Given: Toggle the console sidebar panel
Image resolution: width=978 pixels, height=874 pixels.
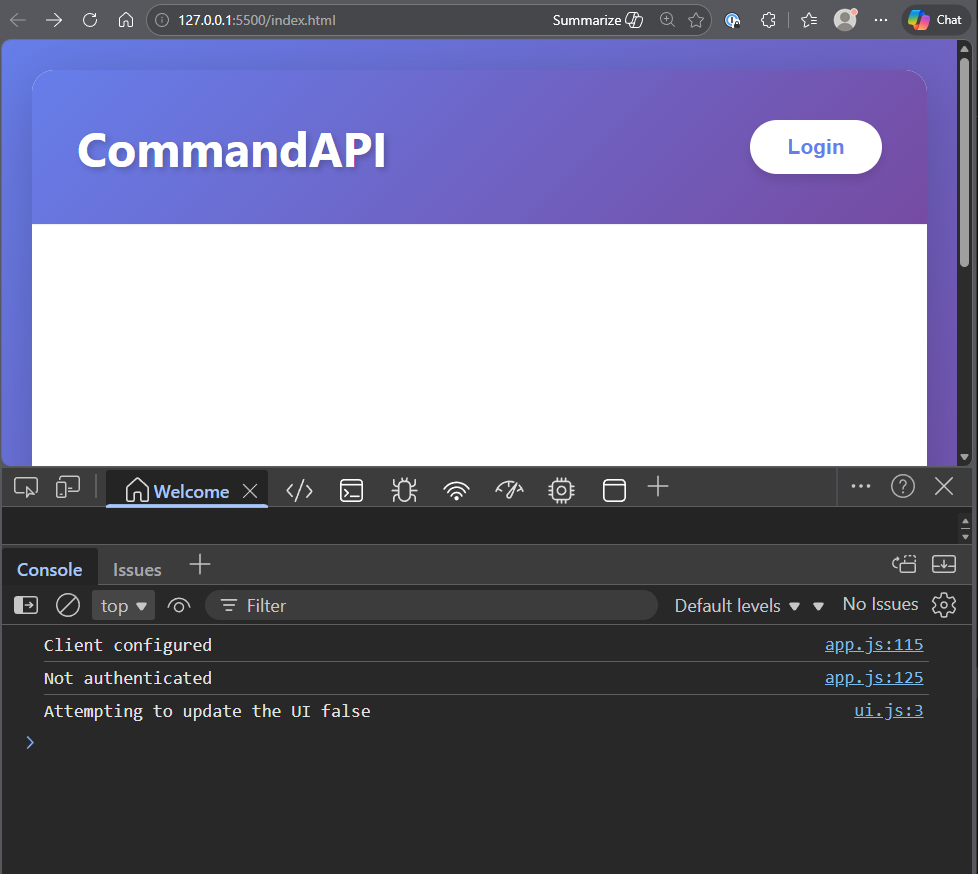Looking at the screenshot, I should pos(25,605).
